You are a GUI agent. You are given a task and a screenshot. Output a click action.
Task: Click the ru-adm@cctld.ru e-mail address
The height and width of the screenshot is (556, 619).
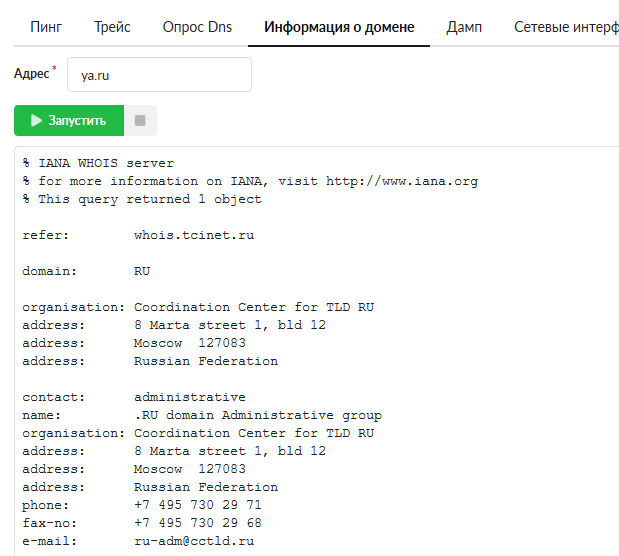tap(194, 541)
